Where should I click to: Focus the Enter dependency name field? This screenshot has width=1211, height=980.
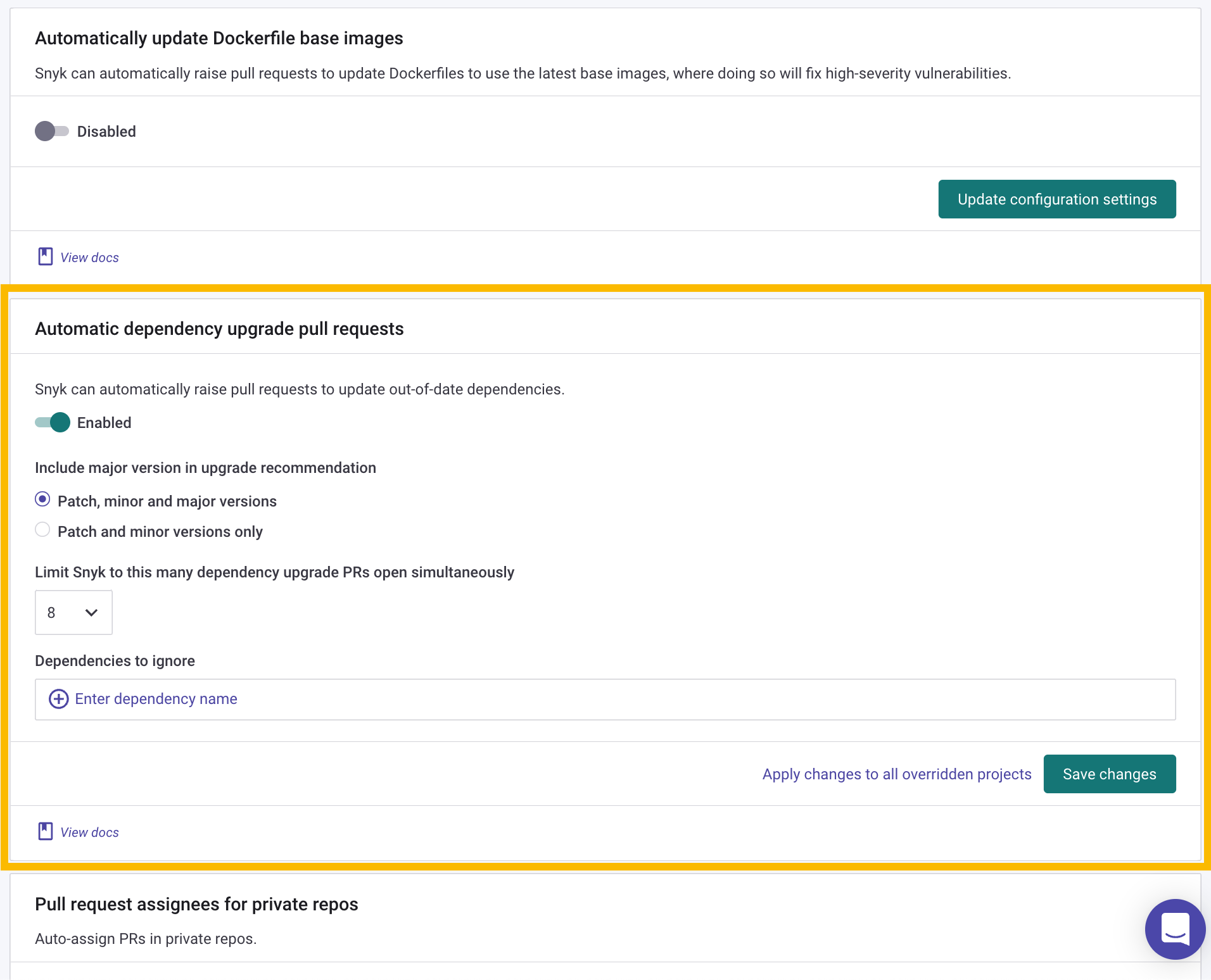click(x=605, y=700)
